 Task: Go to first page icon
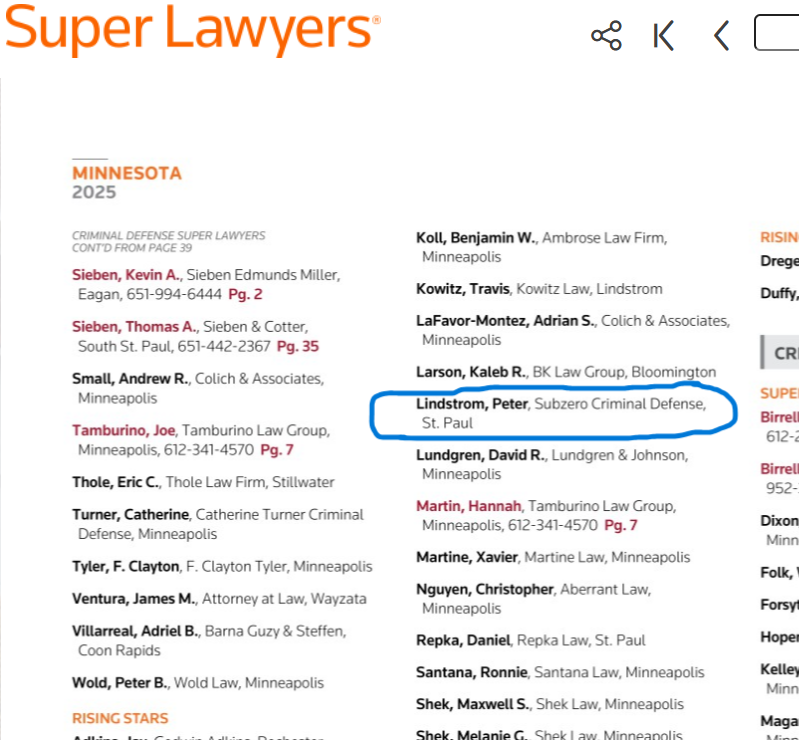pos(663,35)
